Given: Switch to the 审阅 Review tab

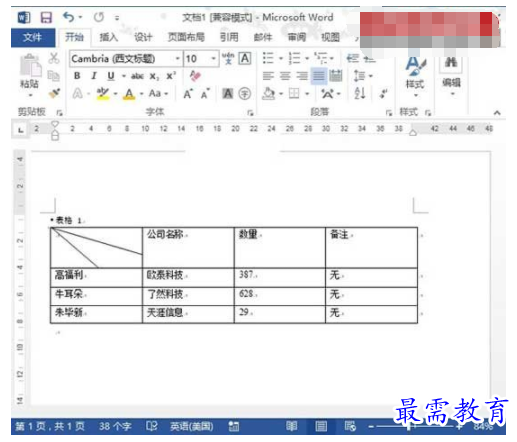Looking at the screenshot, I should pos(297,37).
